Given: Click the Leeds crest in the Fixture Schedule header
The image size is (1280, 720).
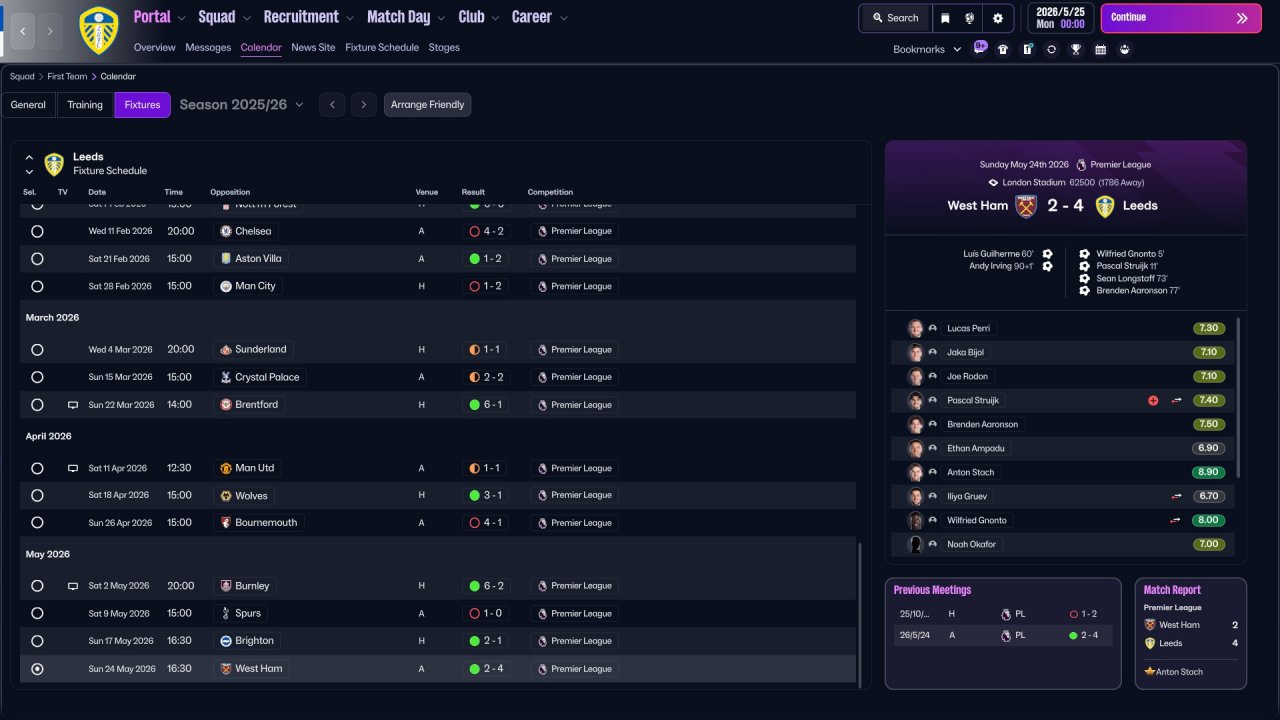Looking at the screenshot, I should click(x=54, y=164).
